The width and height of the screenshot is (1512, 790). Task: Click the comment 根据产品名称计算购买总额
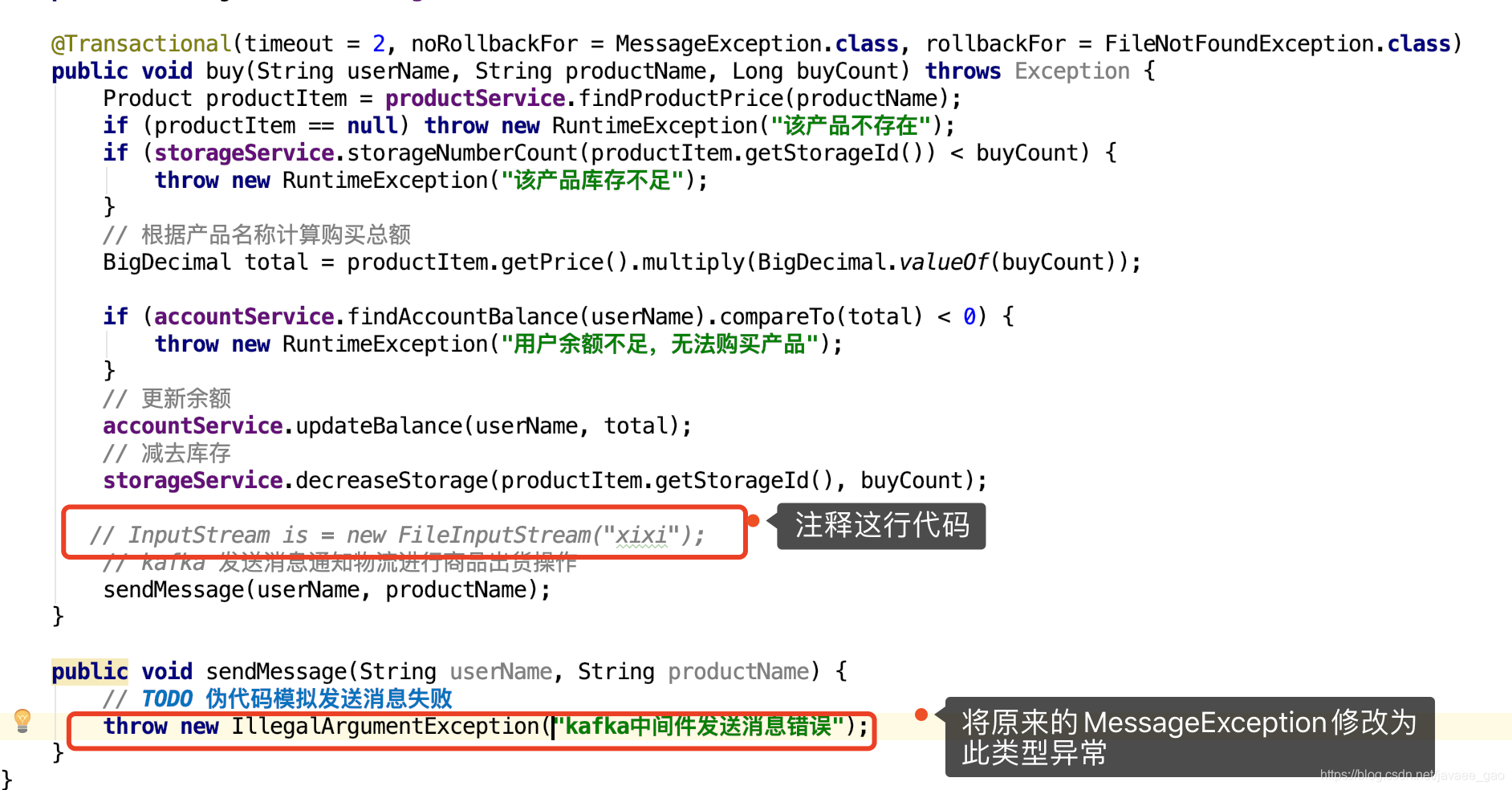[257, 234]
